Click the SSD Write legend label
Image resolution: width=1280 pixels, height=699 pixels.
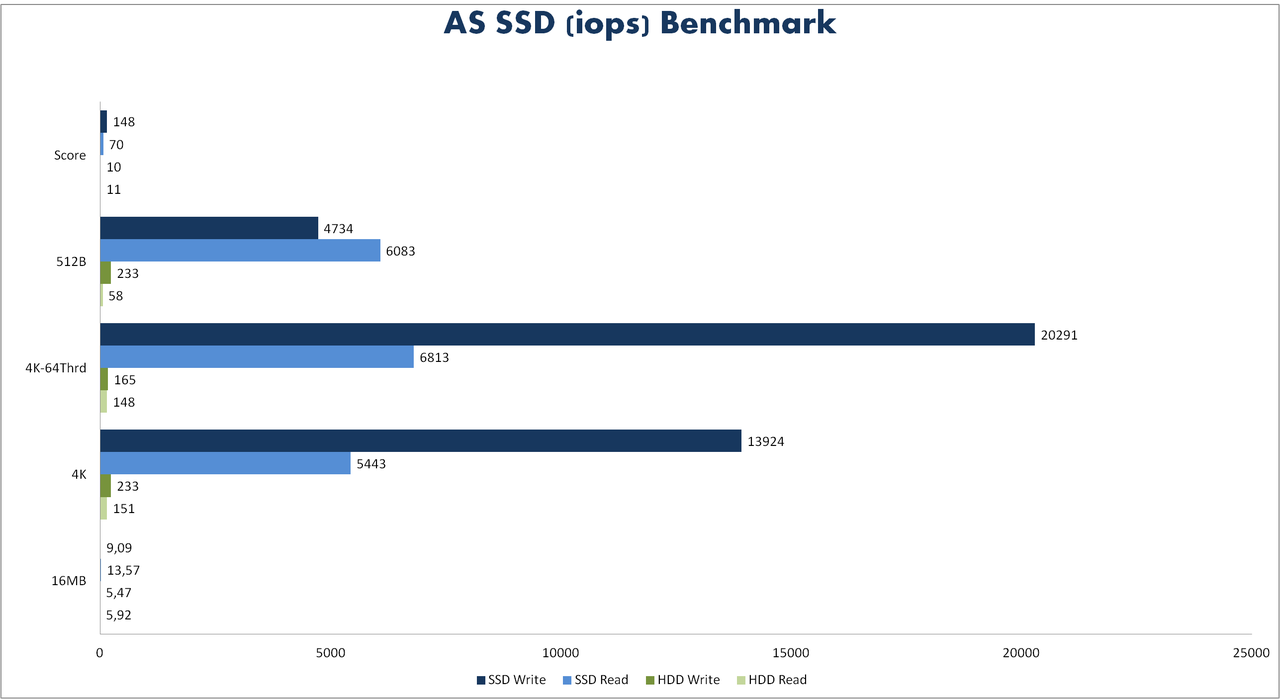coord(518,680)
